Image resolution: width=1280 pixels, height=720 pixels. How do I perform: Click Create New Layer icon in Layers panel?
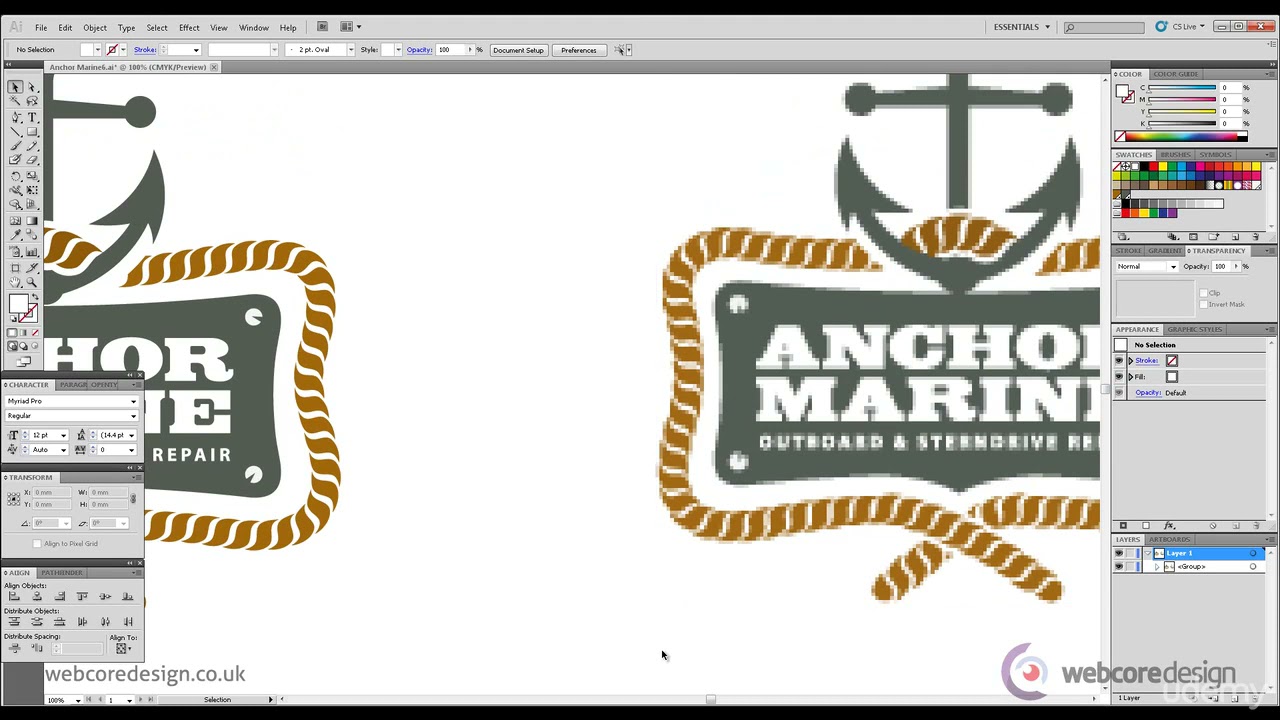pyautogui.click(x=1235, y=698)
